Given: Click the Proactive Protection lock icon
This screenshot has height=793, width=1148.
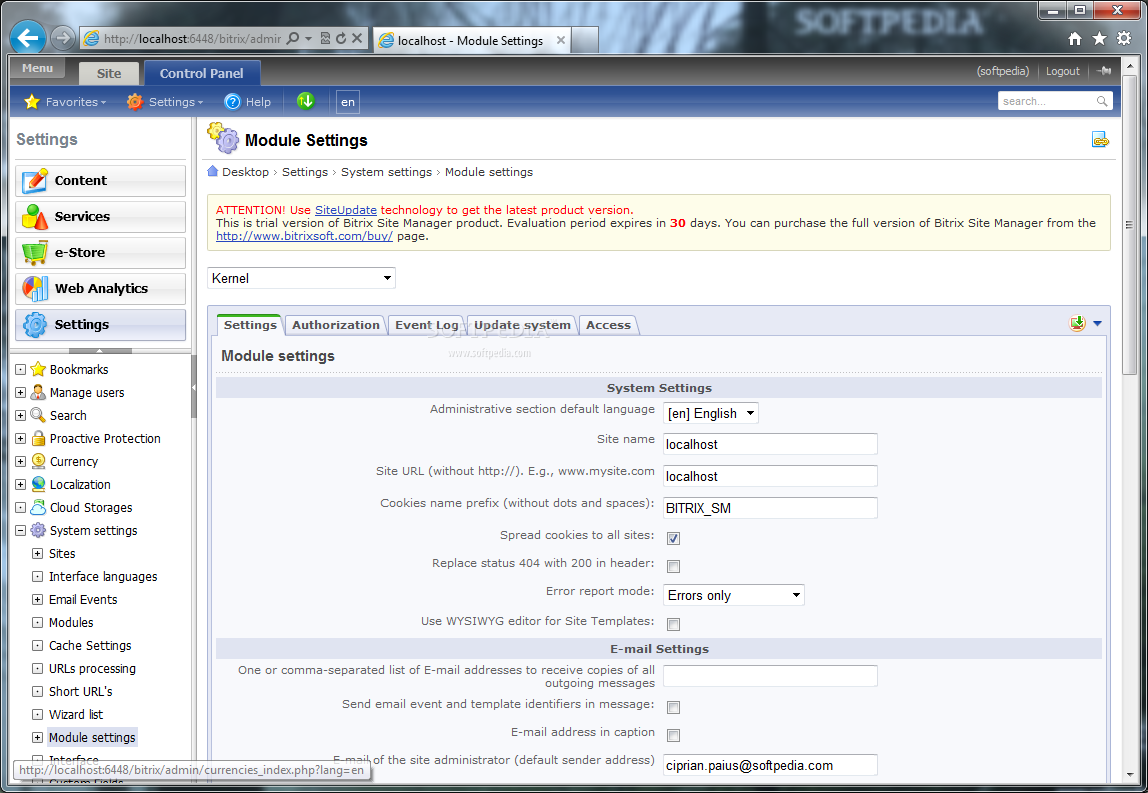Looking at the screenshot, I should pyautogui.click(x=38, y=439).
